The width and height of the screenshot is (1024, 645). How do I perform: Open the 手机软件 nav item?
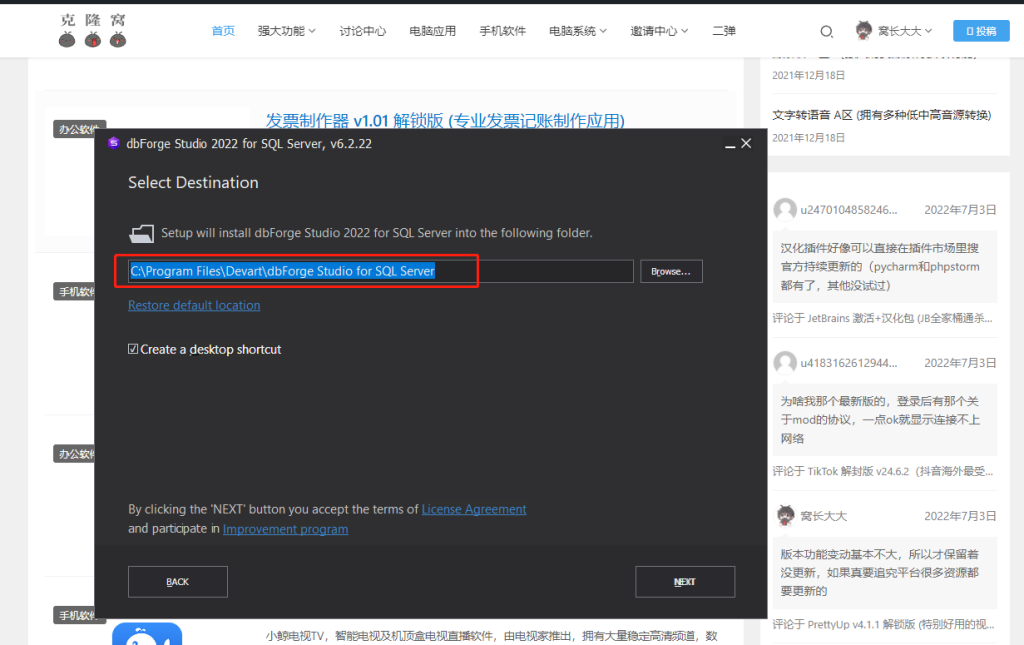point(502,31)
